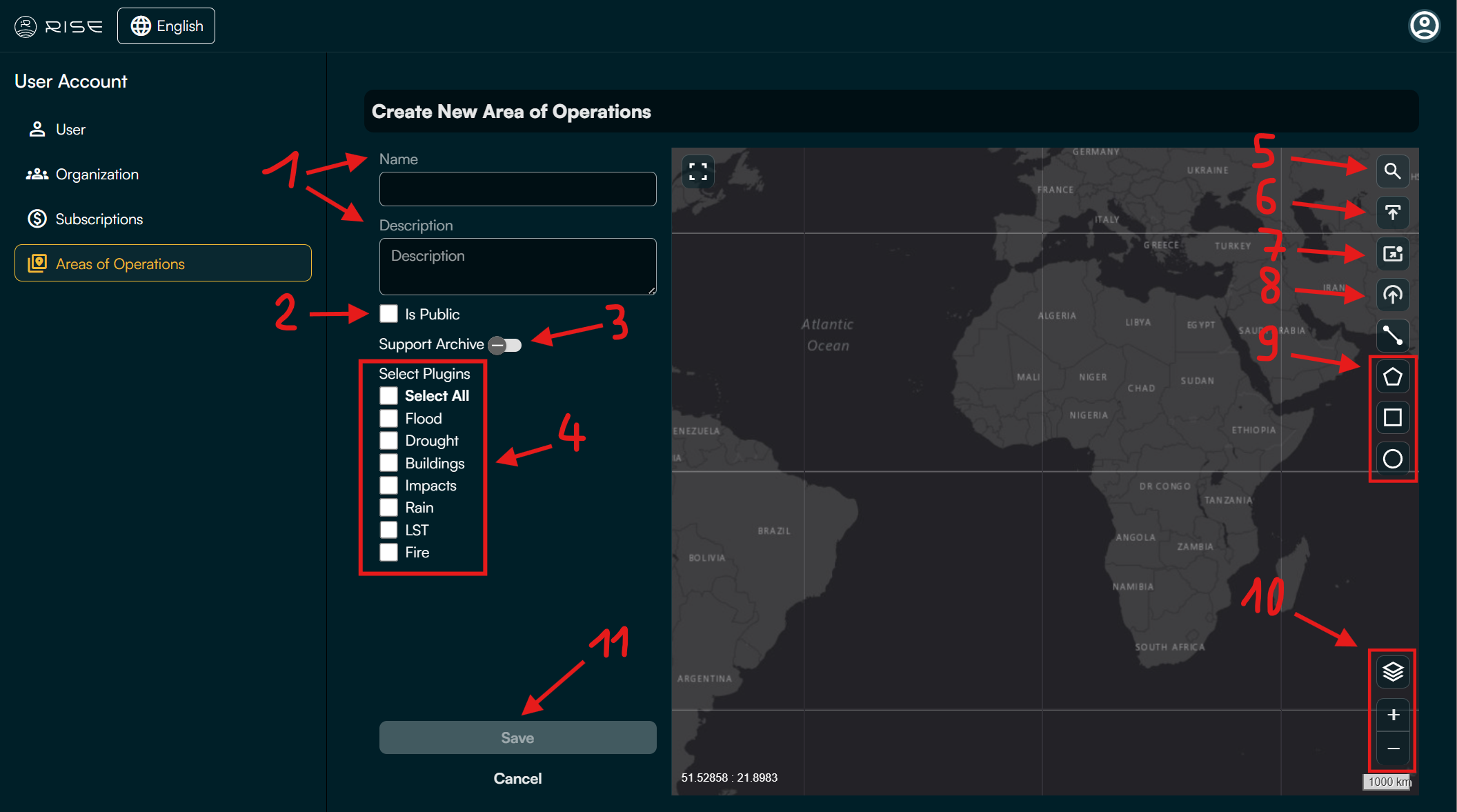Enable the Buildings plugin checkbox
This screenshot has width=1457, height=812.
[388, 464]
